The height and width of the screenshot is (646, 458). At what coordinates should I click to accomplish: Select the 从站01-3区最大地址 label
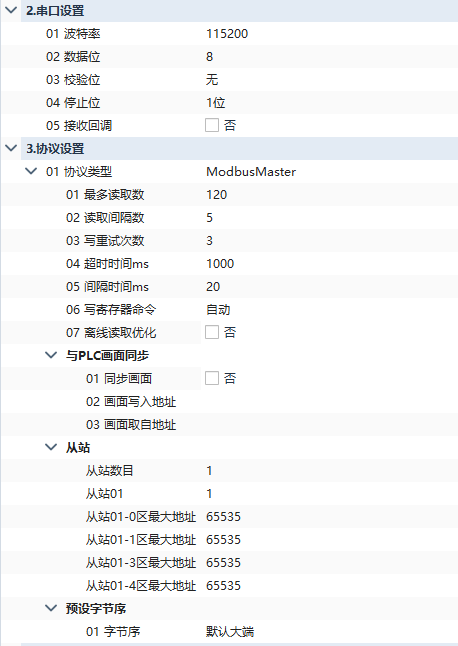click(141, 562)
